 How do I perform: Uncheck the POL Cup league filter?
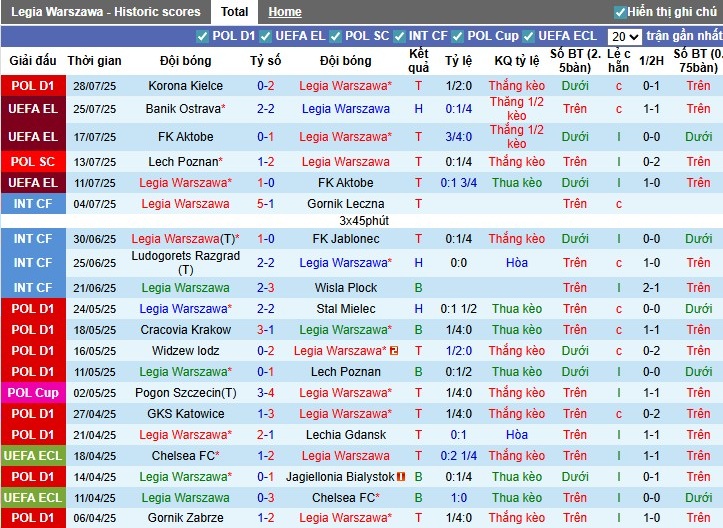coord(457,36)
